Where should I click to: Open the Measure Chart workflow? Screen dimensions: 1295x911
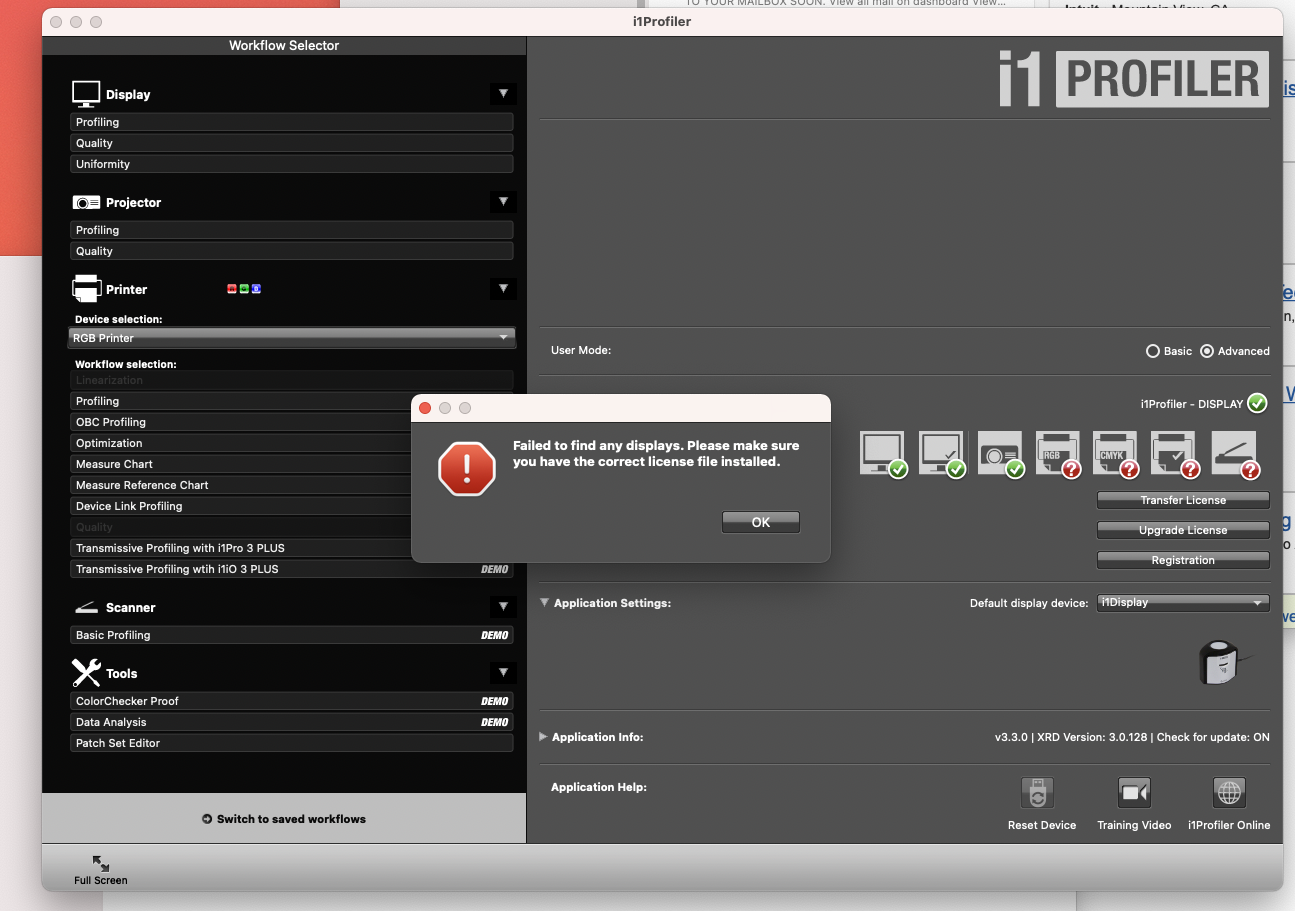241,464
